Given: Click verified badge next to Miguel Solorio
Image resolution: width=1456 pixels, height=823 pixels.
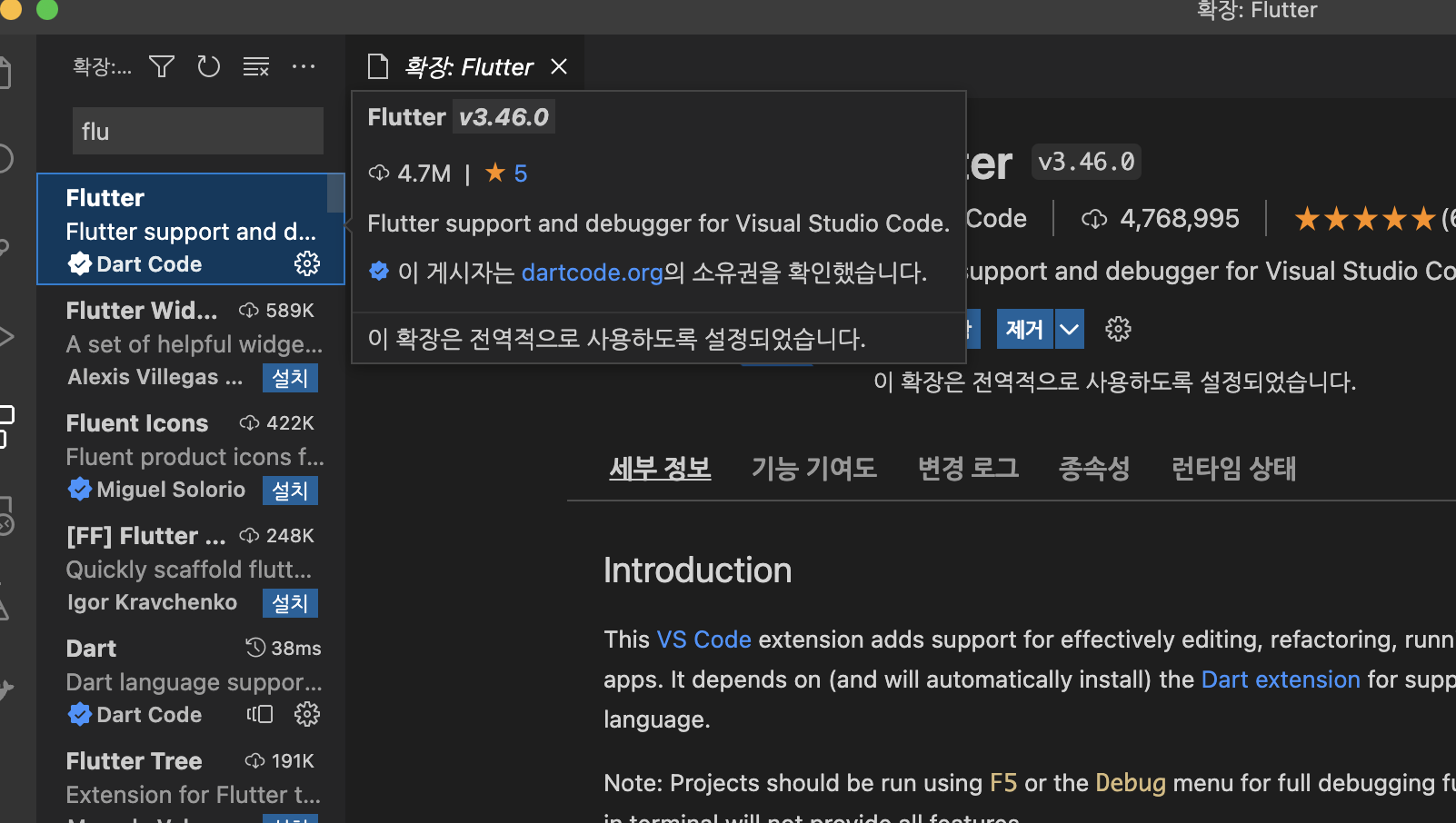Looking at the screenshot, I should 80,489.
